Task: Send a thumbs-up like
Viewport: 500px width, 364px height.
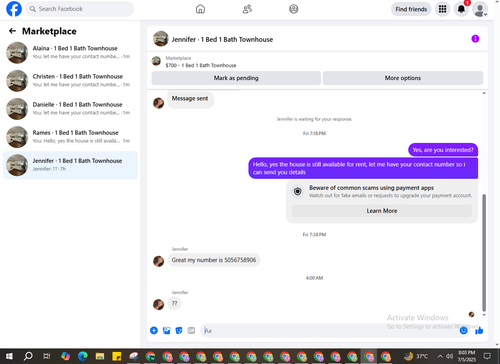Action: [479, 330]
